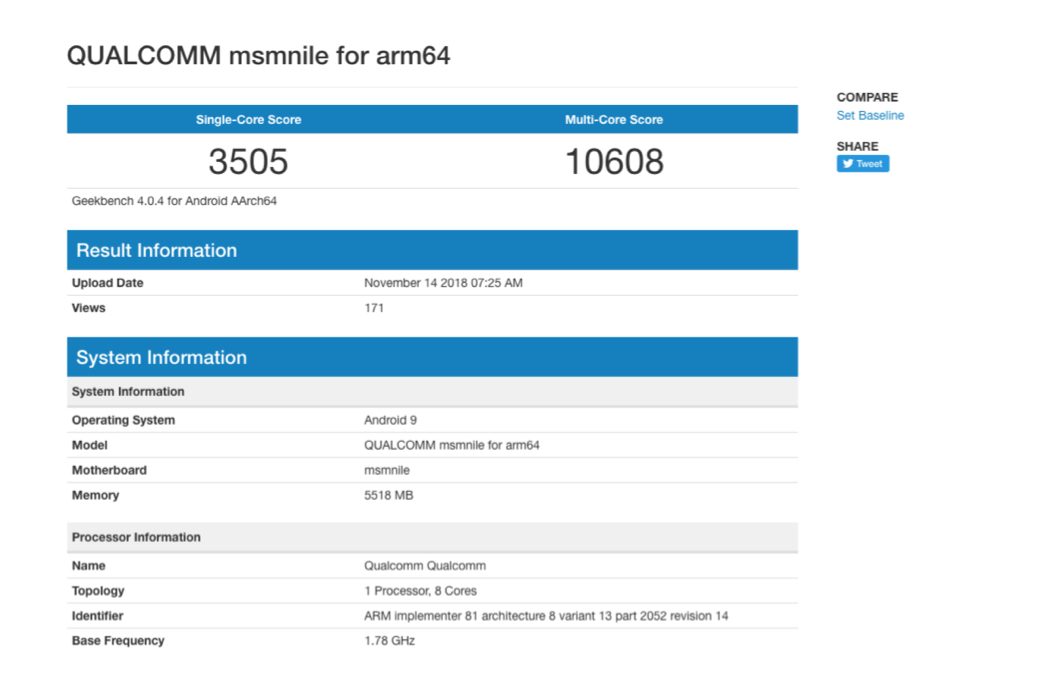Click the ARM implementer Identifier value
Viewport: 1044px width, 673px height.
click(x=546, y=616)
